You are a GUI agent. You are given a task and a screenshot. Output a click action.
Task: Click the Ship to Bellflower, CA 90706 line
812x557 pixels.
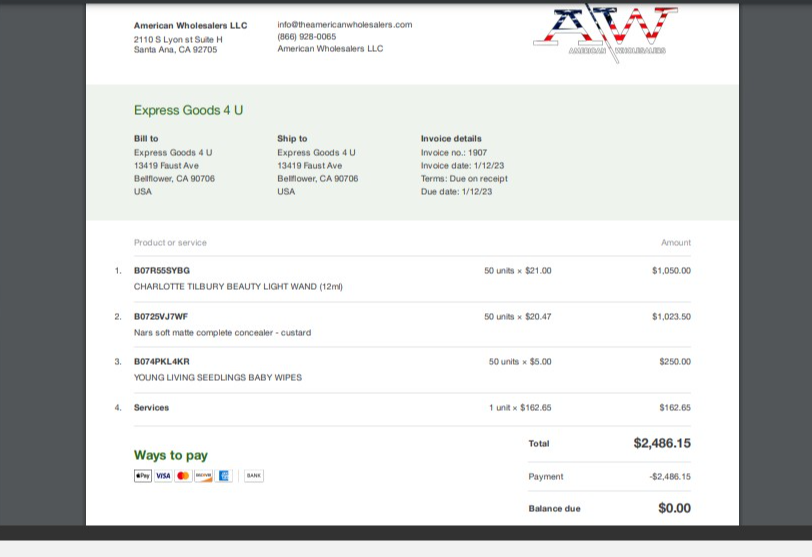(x=318, y=179)
